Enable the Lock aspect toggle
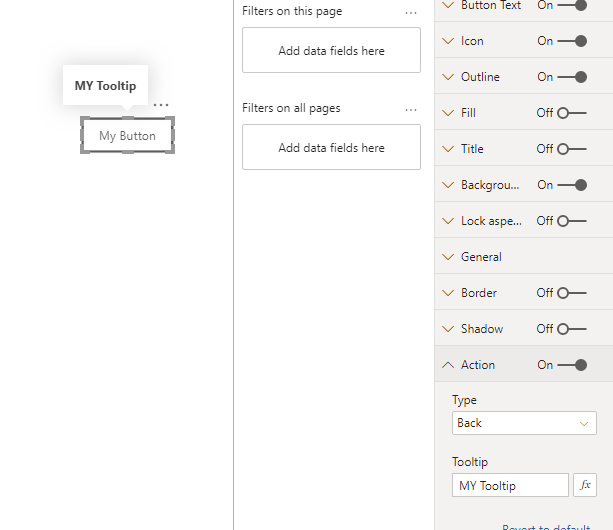The image size is (613, 530). point(572,221)
